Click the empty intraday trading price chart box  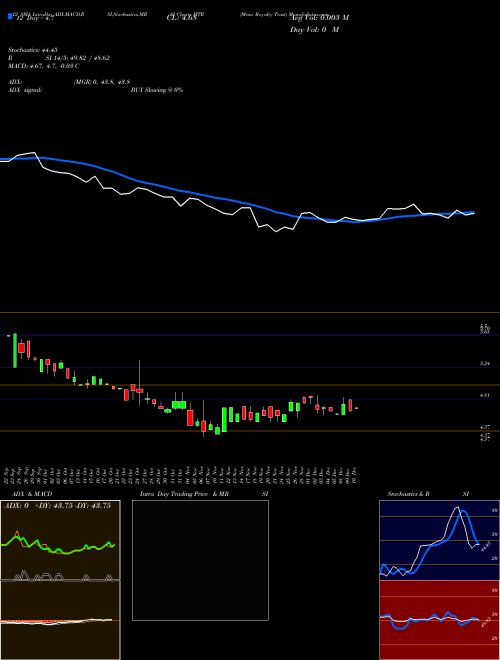[200, 560]
